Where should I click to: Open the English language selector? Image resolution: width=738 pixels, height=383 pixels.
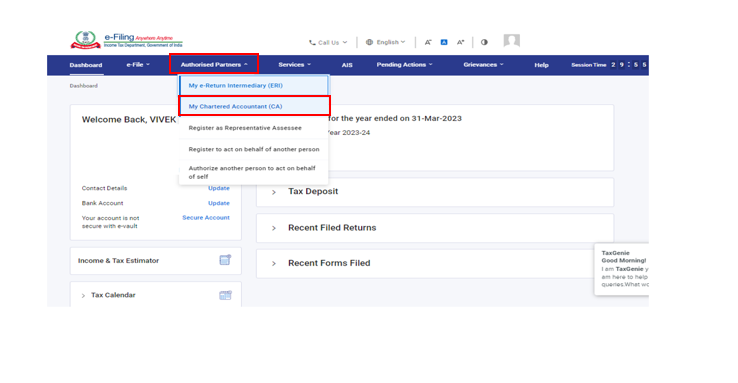click(x=385, y=42)
